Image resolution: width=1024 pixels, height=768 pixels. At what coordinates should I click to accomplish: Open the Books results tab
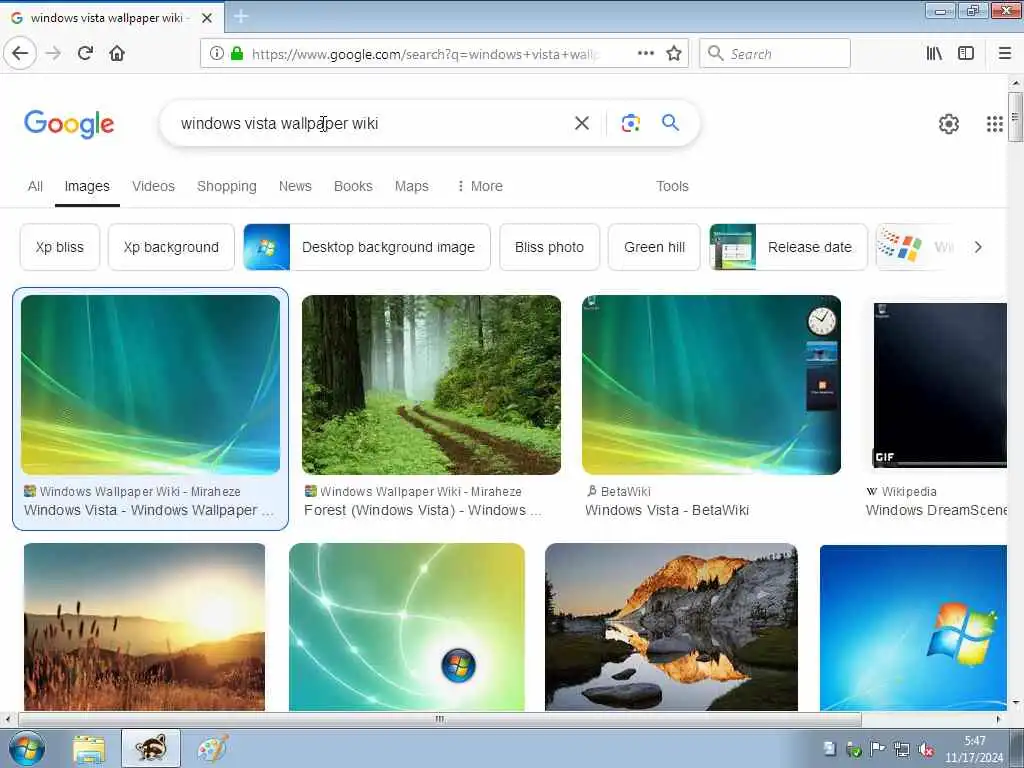pyautogui.click(x=353, y=186)
